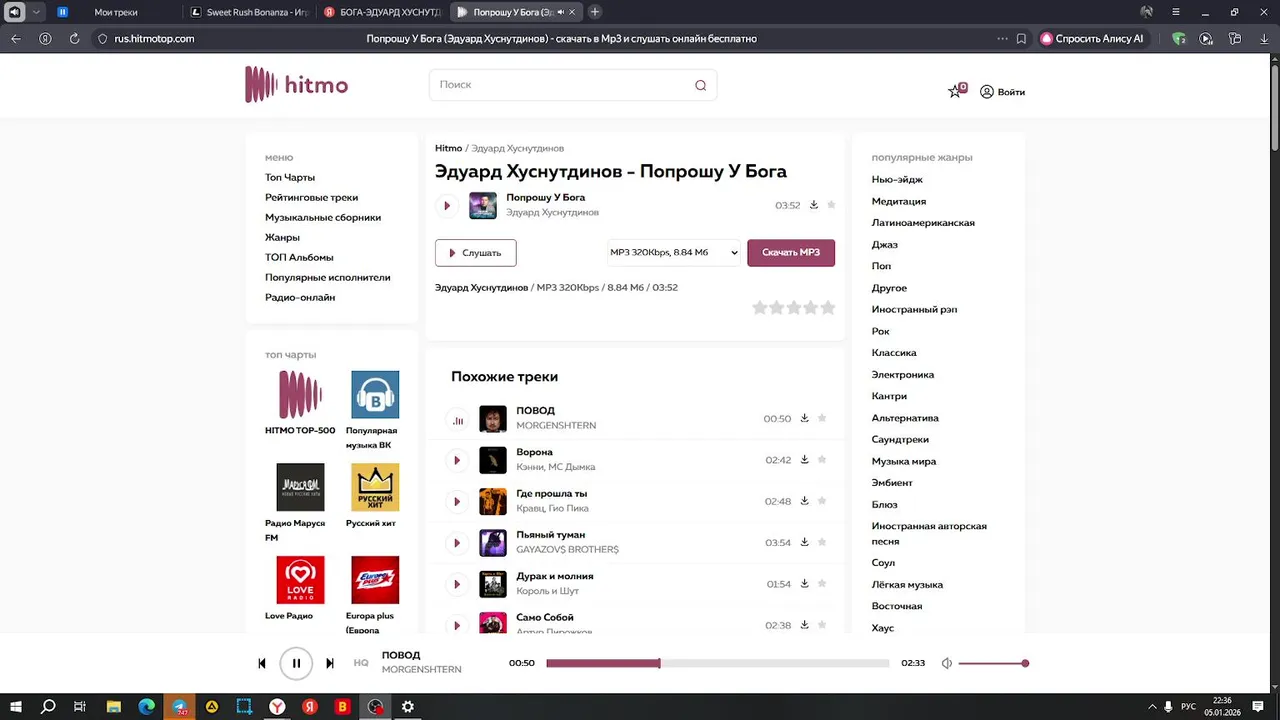Favorite Где прошла ты star
The height and width of the screenshot is (720, 1280).
pyautogui.click(x=822, y=501)
